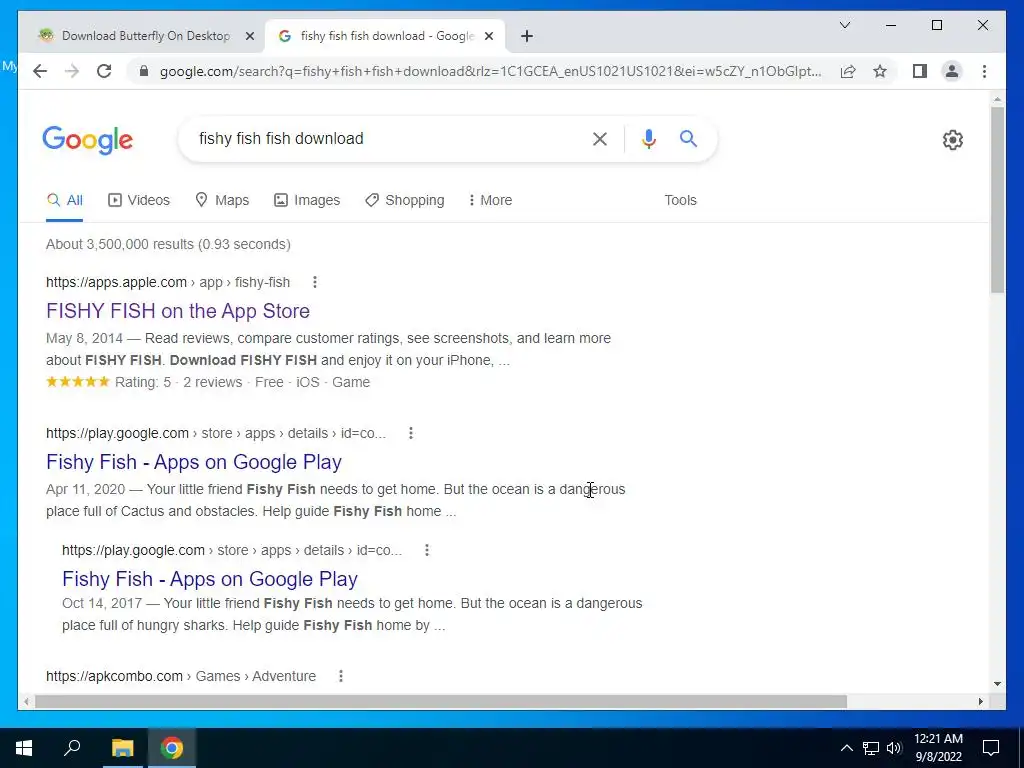Open options for the apps.apple.com result
Image resolution: width=1024 pixels, height=768 pixels.
[x=315, y=282]
